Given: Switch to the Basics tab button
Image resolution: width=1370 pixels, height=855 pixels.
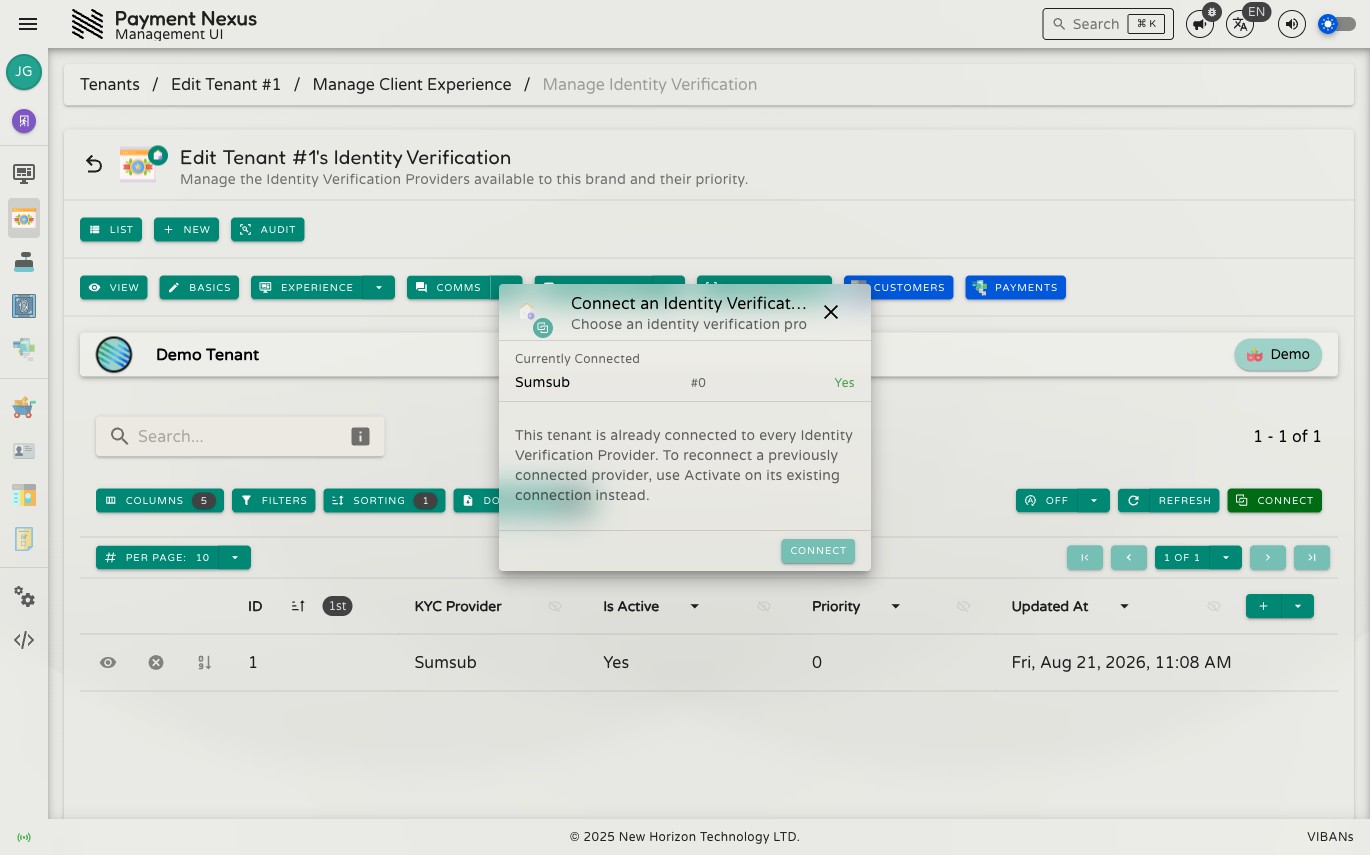Looking at the screenshot, I should click(x=199, y=287).
